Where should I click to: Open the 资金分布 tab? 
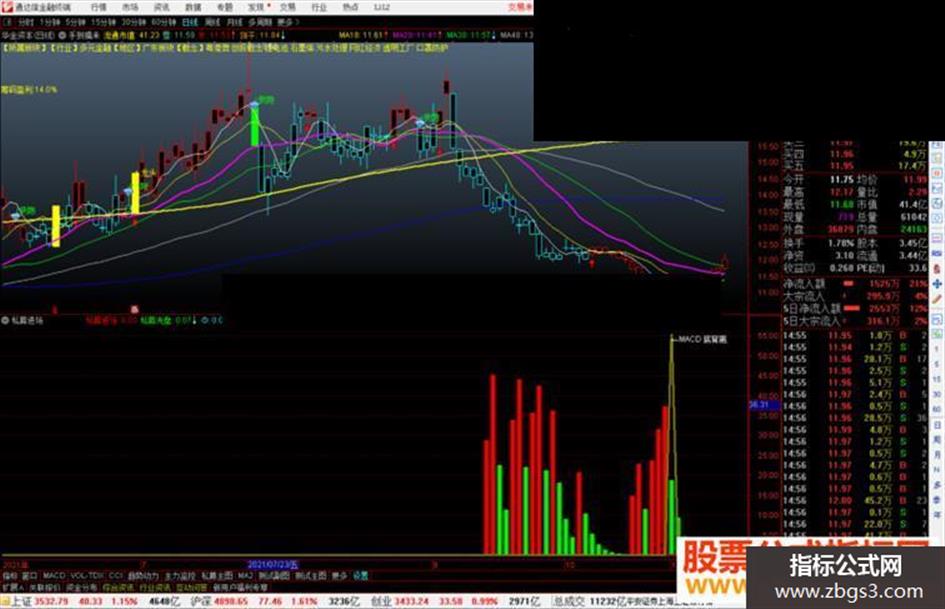coord(81,587)
